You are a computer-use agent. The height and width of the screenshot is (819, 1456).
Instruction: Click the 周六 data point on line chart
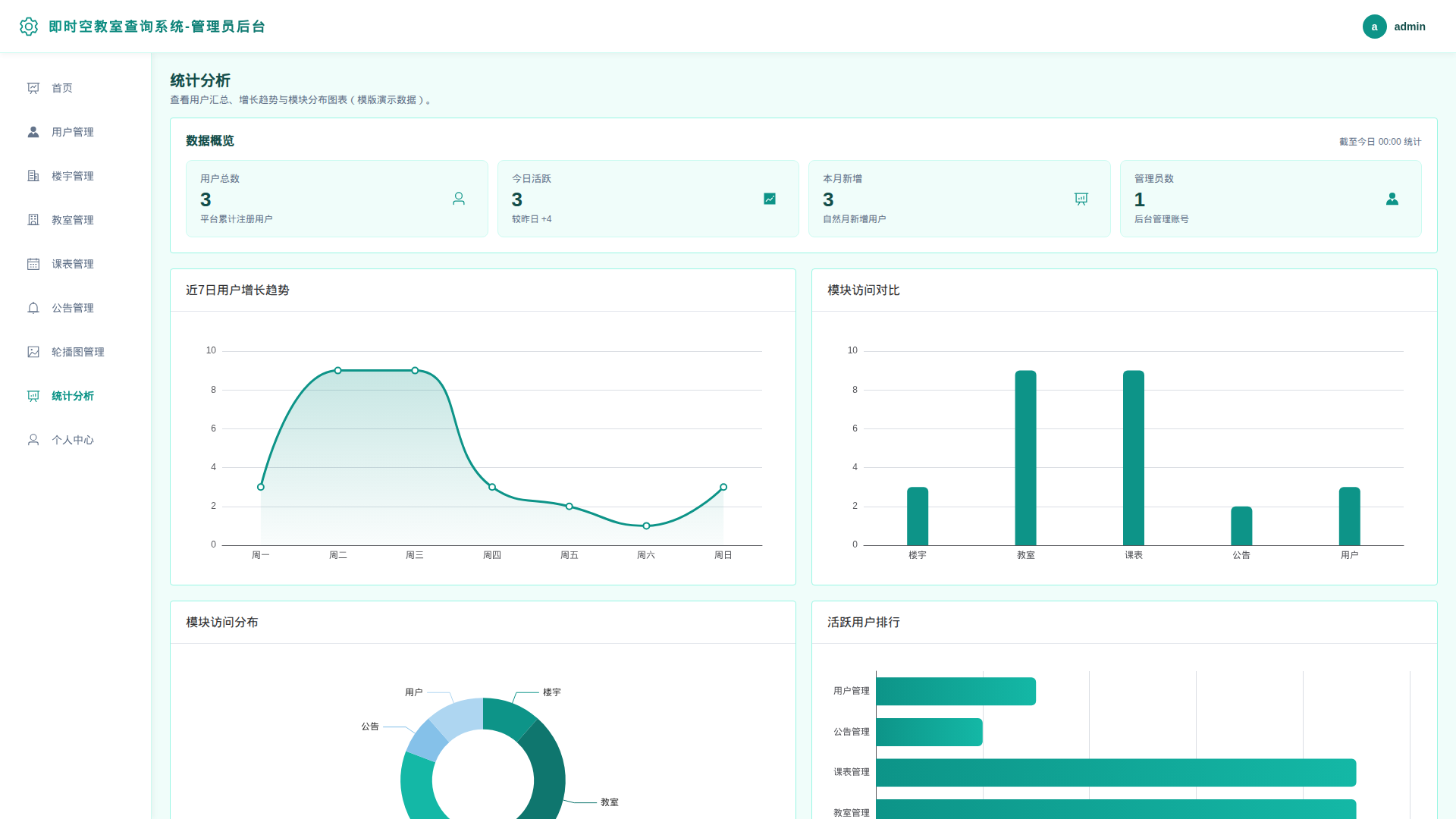point(646,526)
